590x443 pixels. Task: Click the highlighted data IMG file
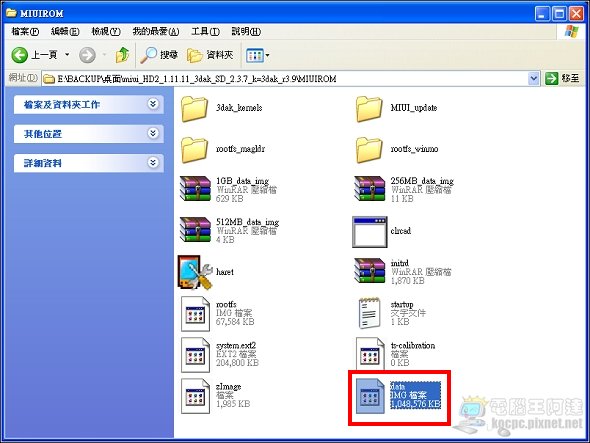[398, 396]
